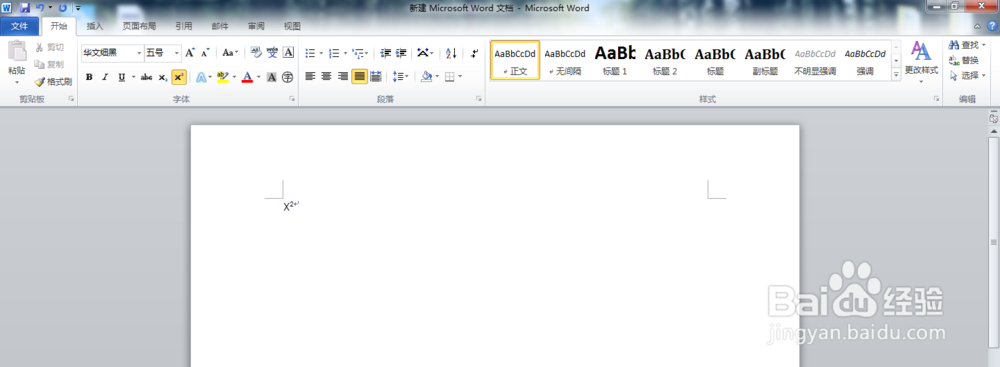Minimize the ribbon with the caret icon

click(978, 26)
